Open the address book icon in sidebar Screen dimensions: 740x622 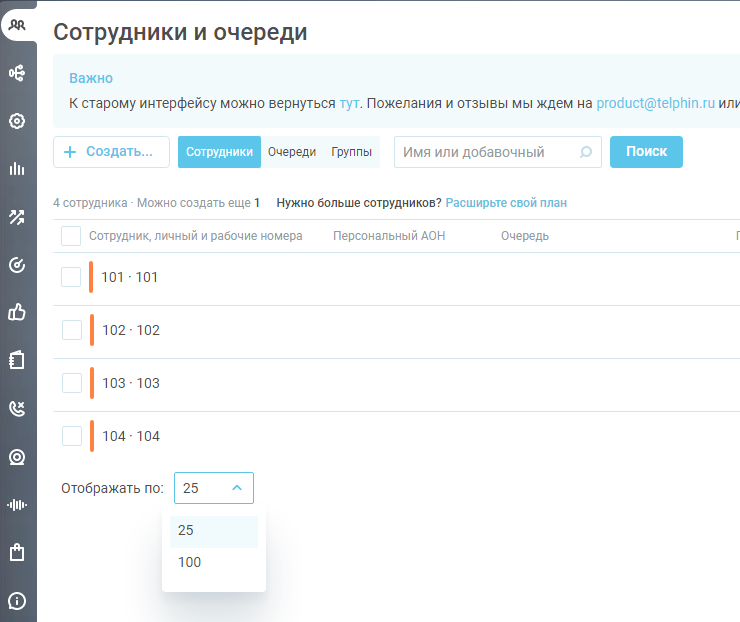[x=17, y=360]
